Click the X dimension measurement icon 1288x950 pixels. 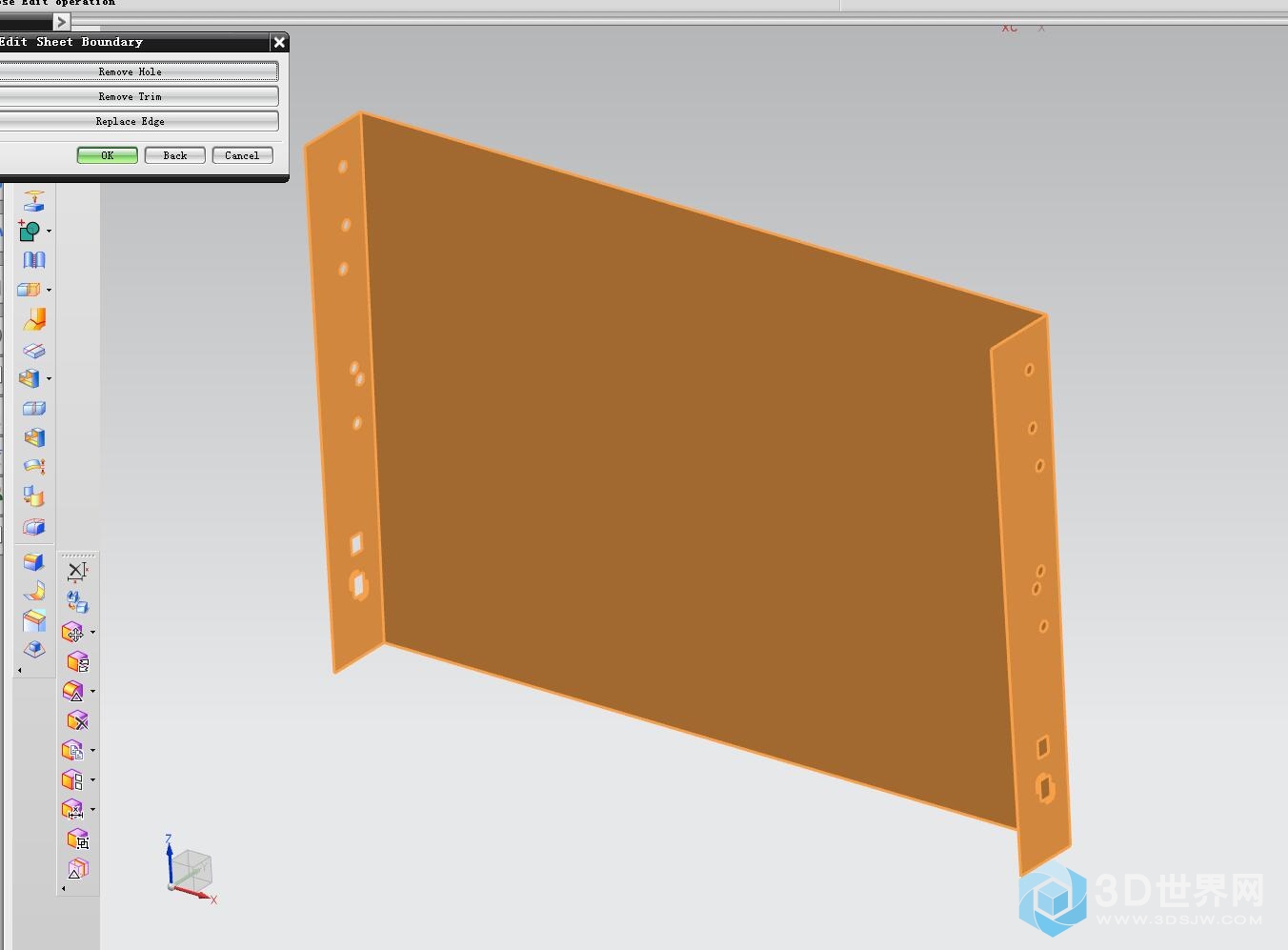tap(78, 572)
